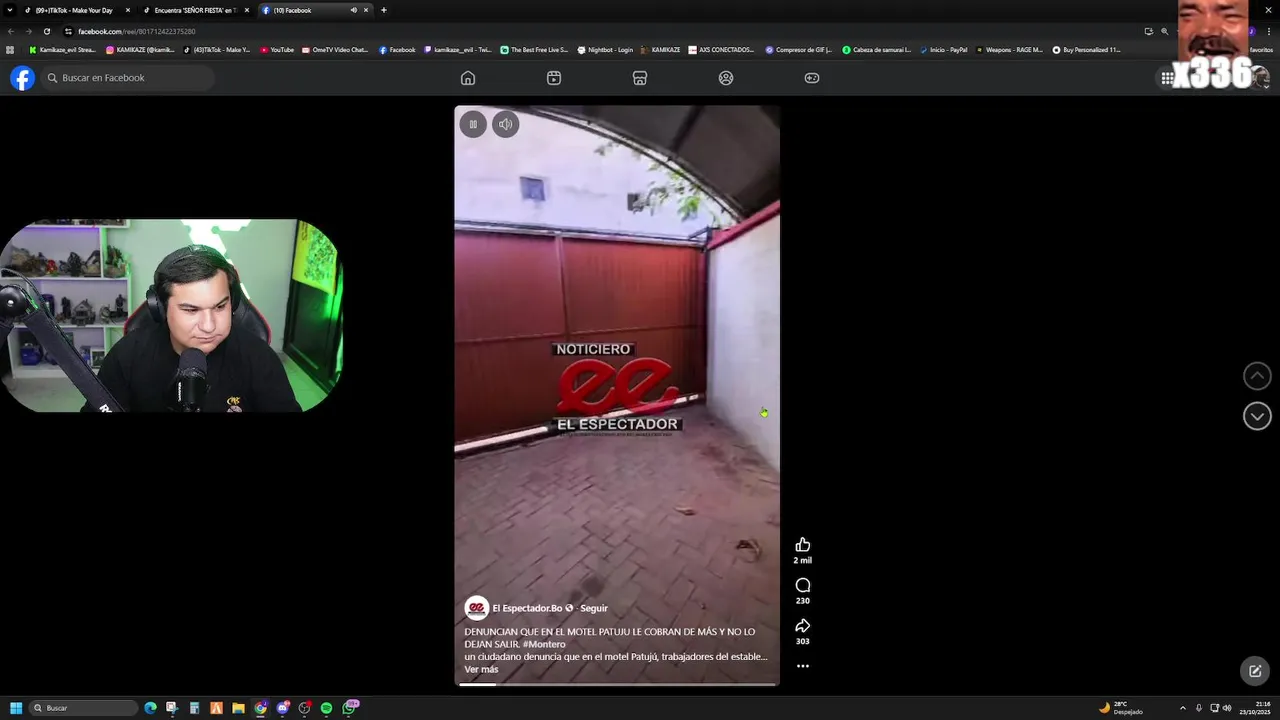Image resolution: width=1280 pixels, height=720 pixels.
Task: Click the #Montero hashtag
Action: click(x=544, y=645)
